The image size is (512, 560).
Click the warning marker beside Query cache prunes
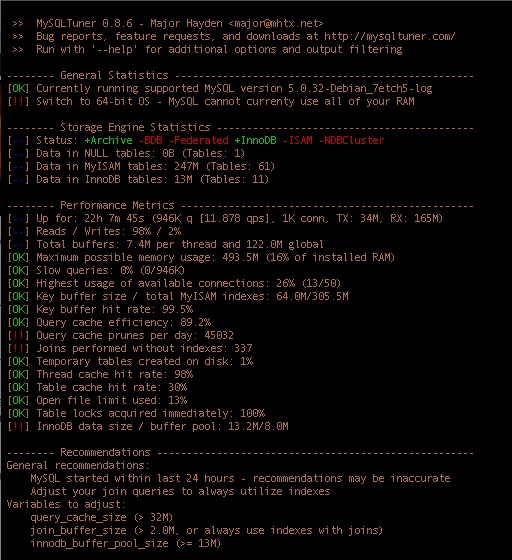[18, 335]
